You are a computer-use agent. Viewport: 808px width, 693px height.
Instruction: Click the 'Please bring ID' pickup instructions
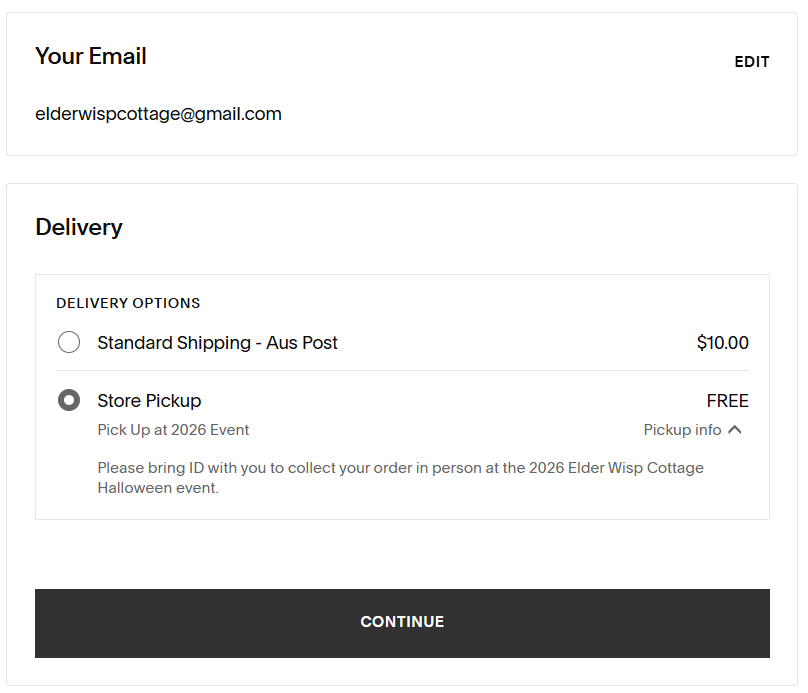(400, 468)
